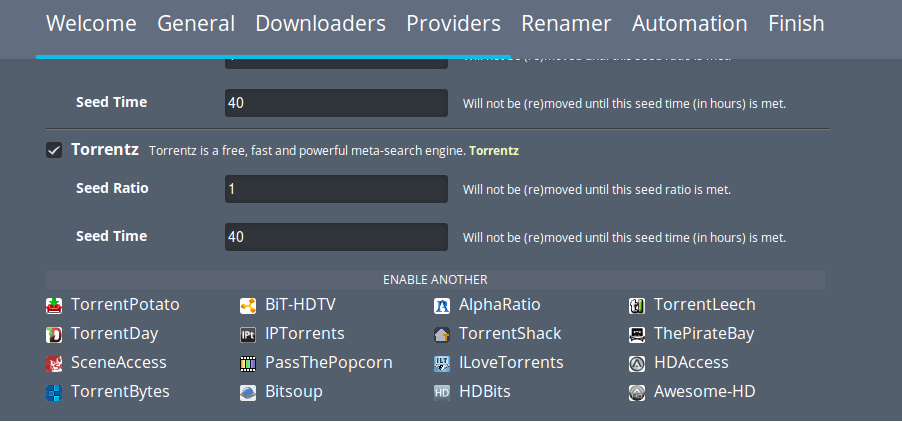Click the HDBits provider icon
The image size is (902, 422).
click(442, 393)
